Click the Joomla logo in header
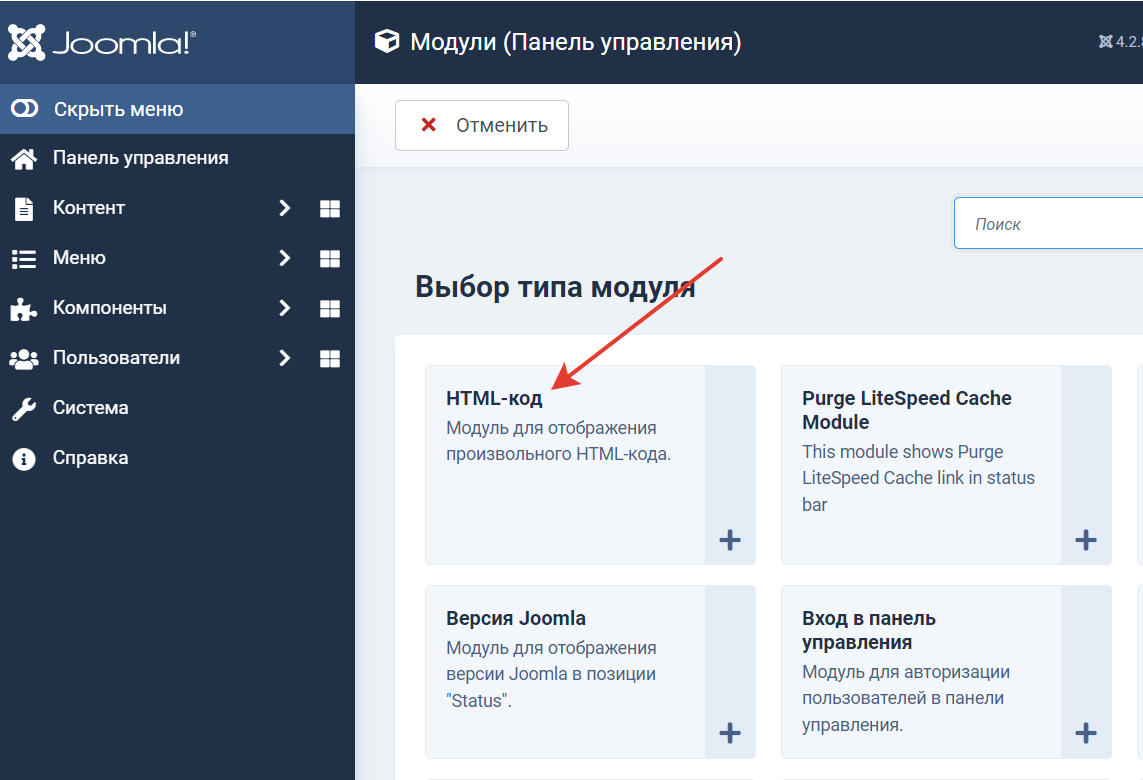The width and height of the screenshot is (1143, 780). (102, 42)
